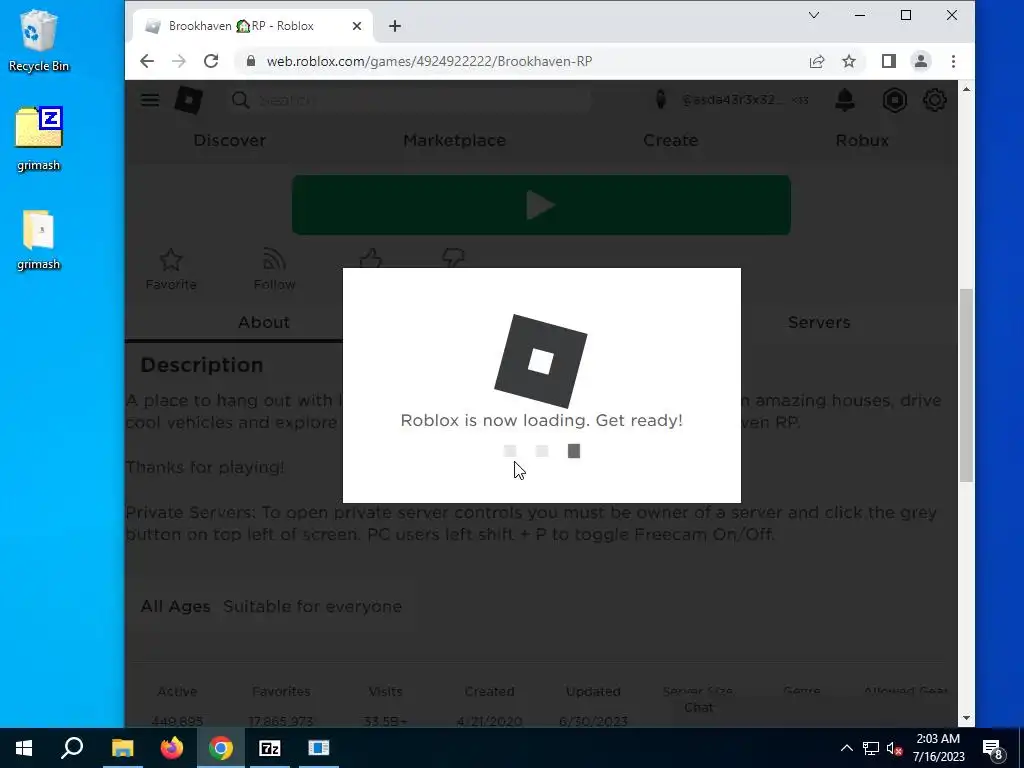Click 'Roblox is now loading. Get ready!' message
The image size is (1024, 768).
point(541,421)
